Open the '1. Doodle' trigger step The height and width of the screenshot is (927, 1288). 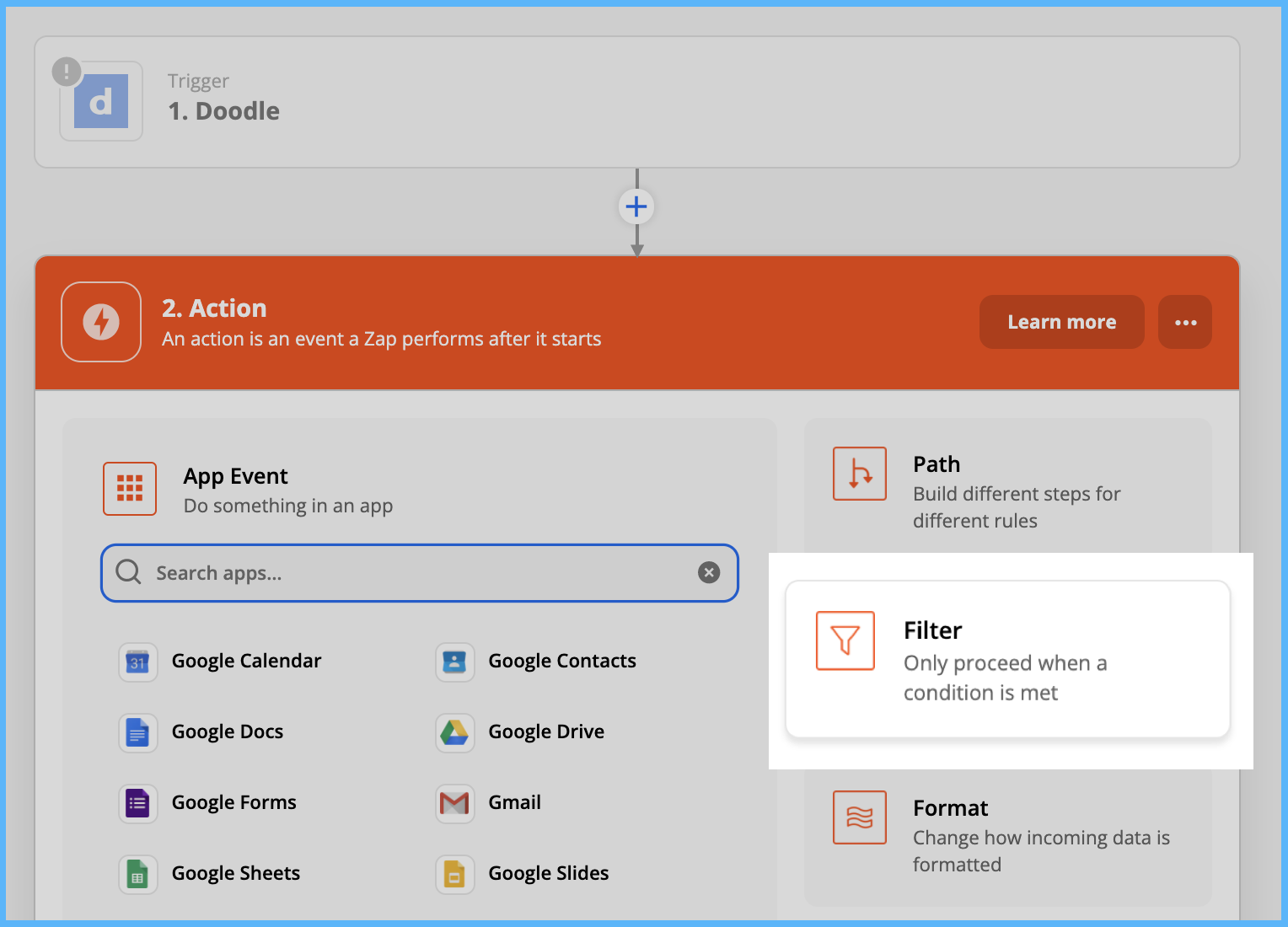(637, 102)
